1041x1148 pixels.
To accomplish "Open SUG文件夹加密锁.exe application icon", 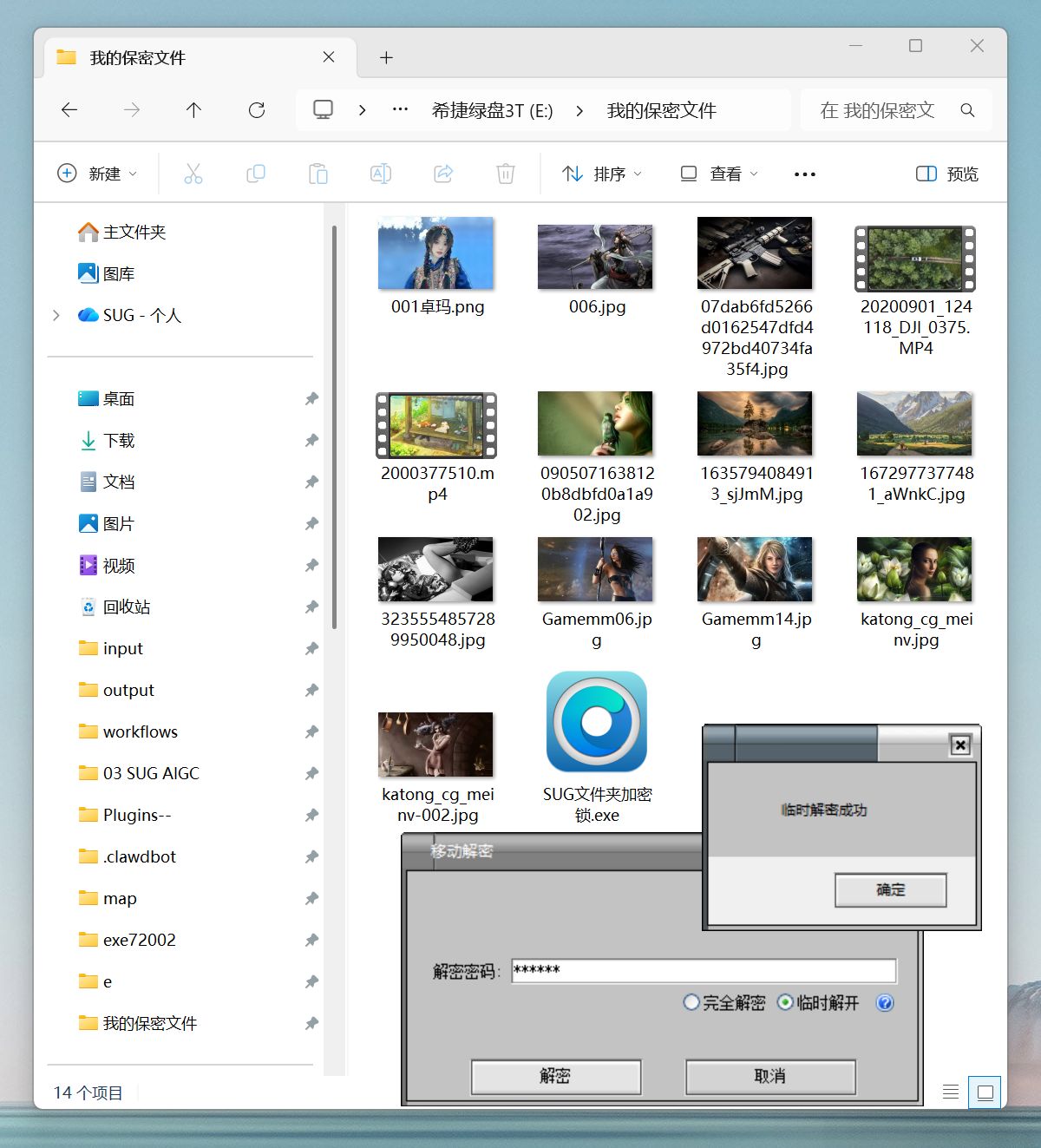I will (597, 722).
